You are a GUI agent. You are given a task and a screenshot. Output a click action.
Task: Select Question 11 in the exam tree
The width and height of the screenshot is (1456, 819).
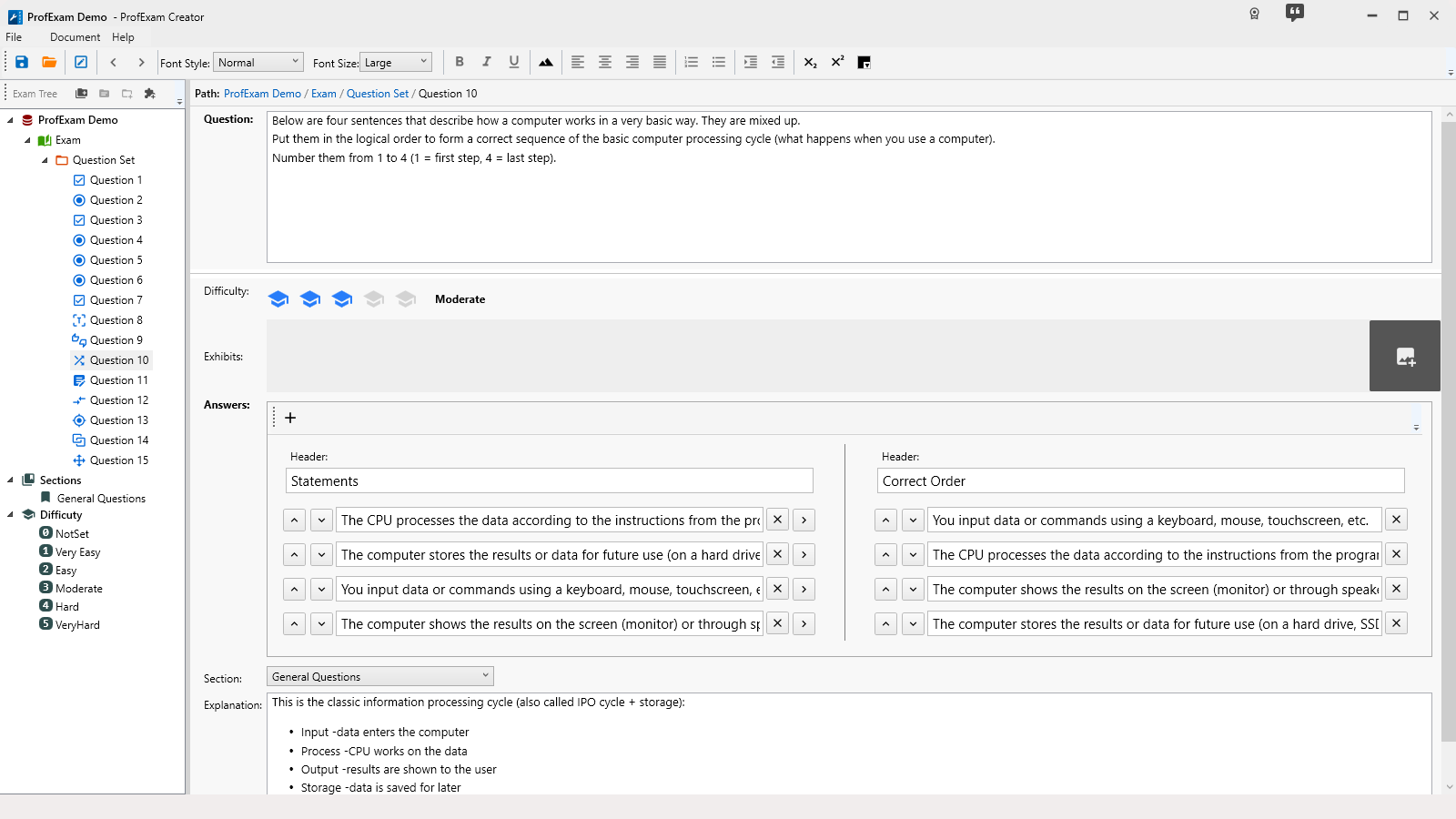point(118,380)
